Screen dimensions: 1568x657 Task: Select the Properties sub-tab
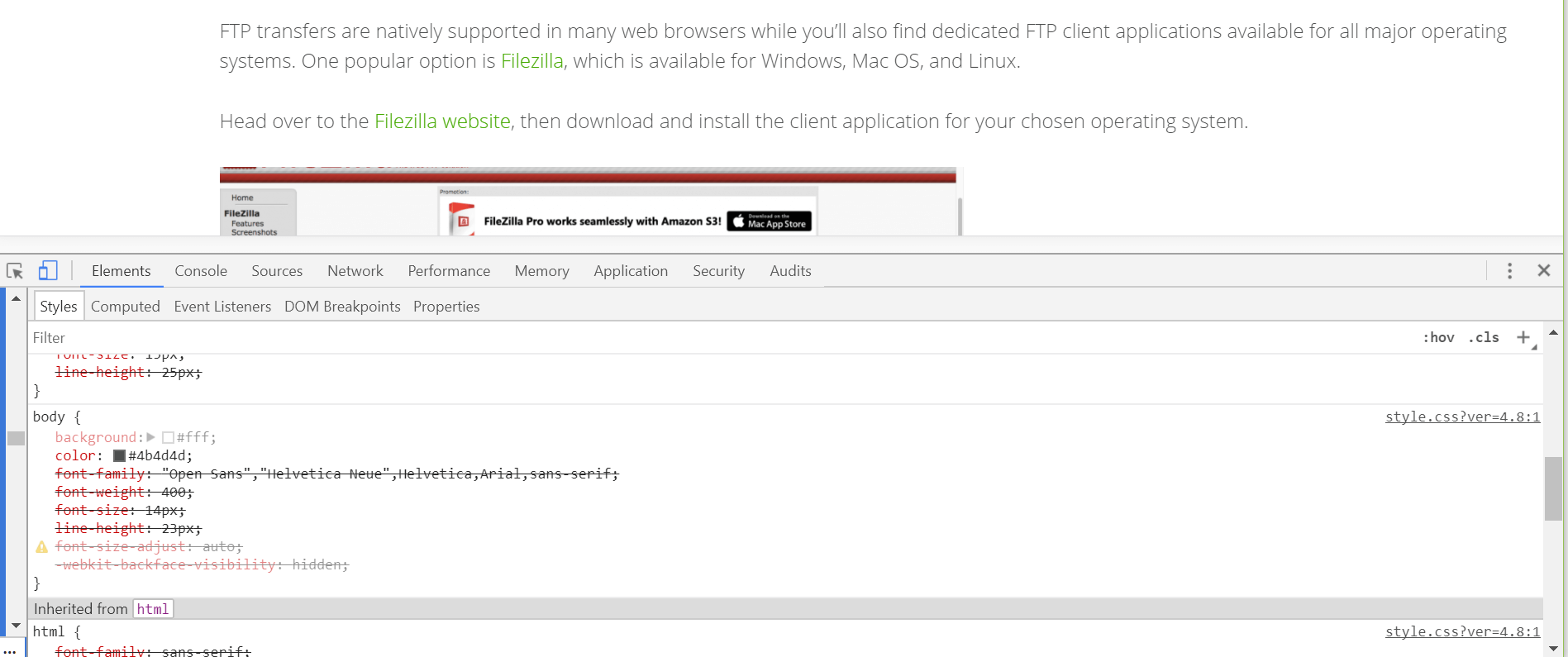tap(446, 307)
